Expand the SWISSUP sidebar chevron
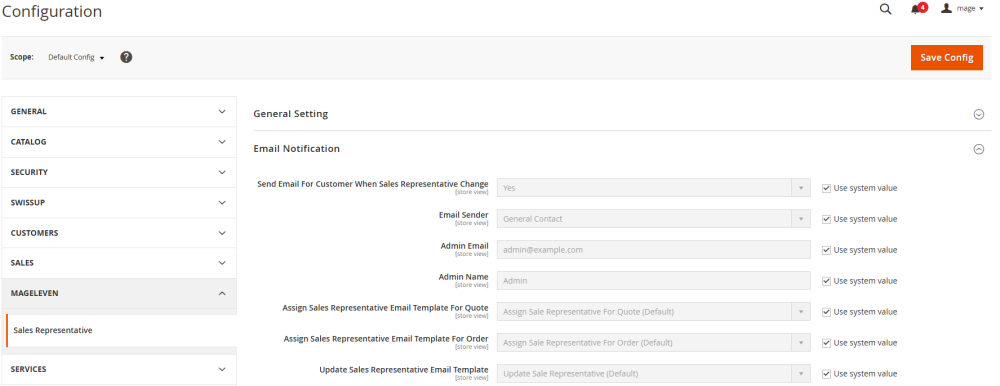The height and width of the screenshot is (386, 1000). click(x=222, y=202)
